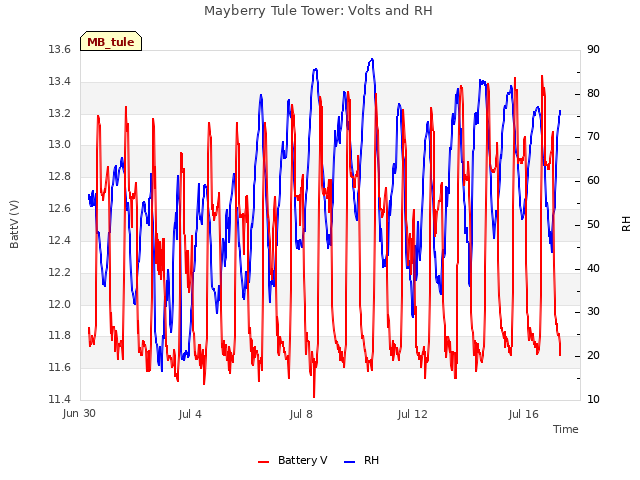Click the MB_tule label badge
The width and height of the screenshot is (640, 480).
point(111,41)
